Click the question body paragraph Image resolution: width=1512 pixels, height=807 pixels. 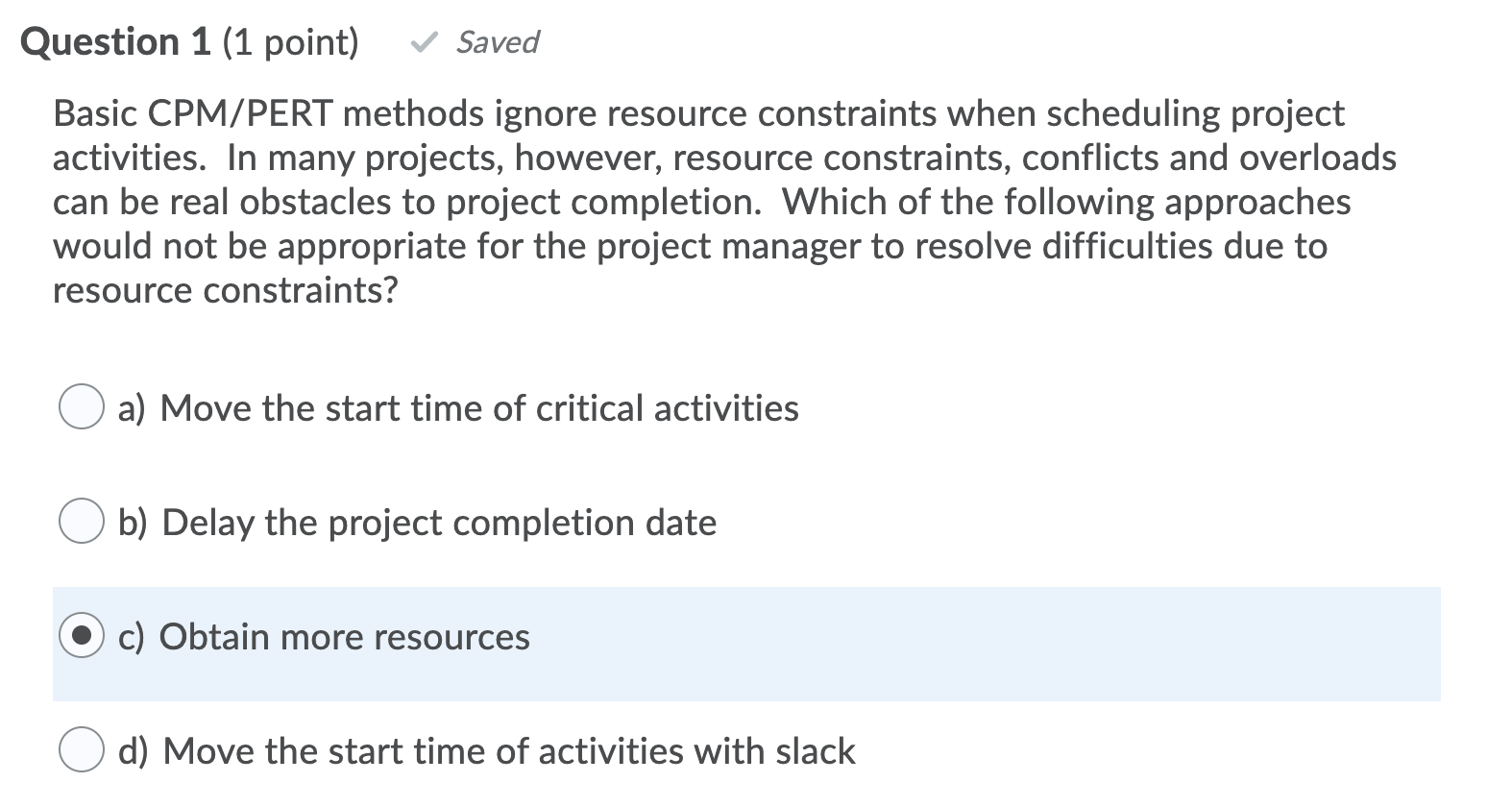click(x=720, y=202)
